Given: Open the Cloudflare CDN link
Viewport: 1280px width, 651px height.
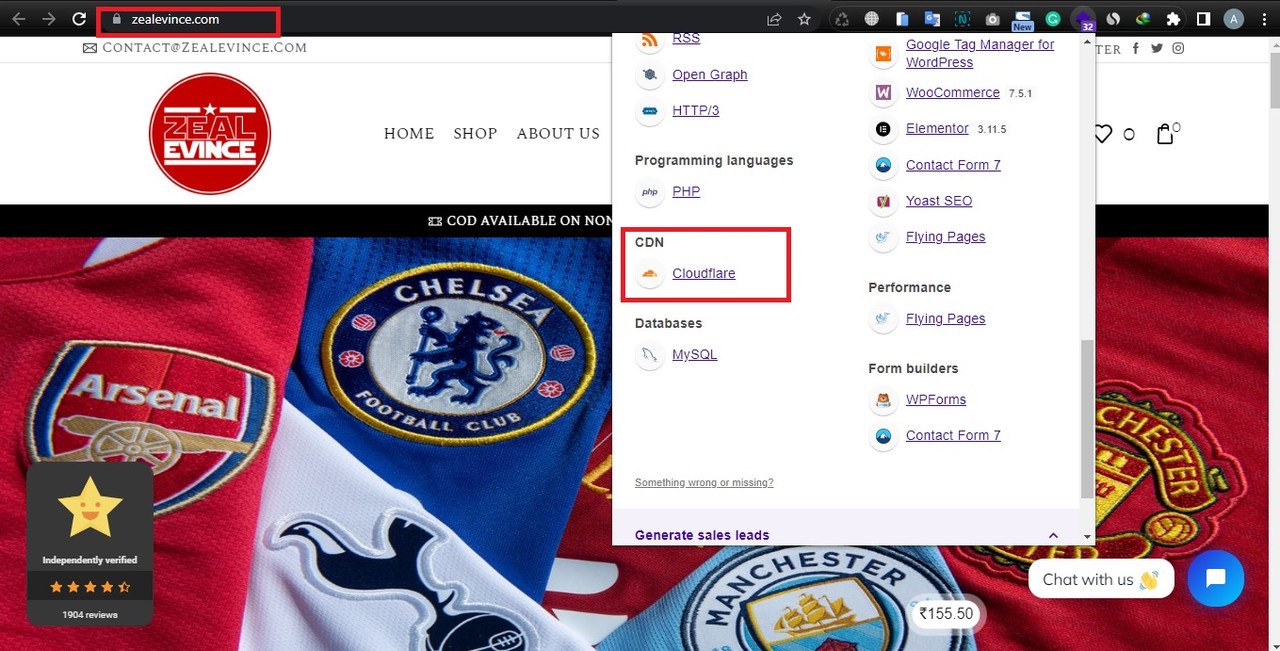Looking at the screenshot, I should (x=704, y=274).
